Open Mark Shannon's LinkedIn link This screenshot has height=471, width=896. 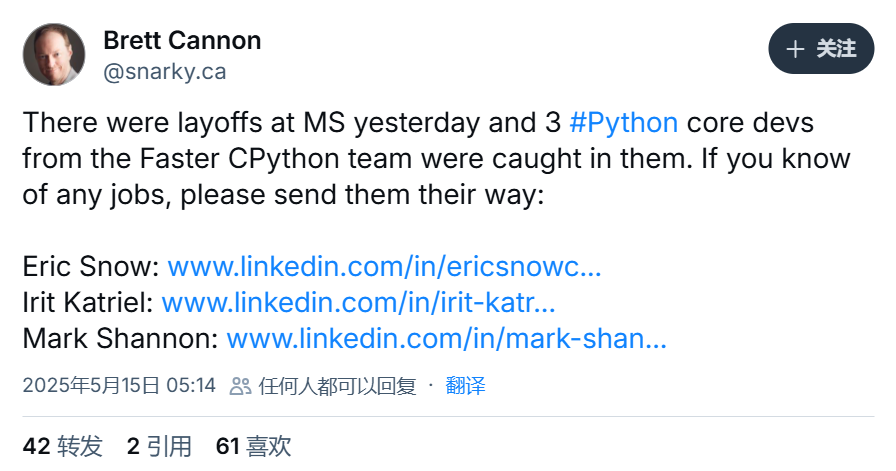coord(446,339)
